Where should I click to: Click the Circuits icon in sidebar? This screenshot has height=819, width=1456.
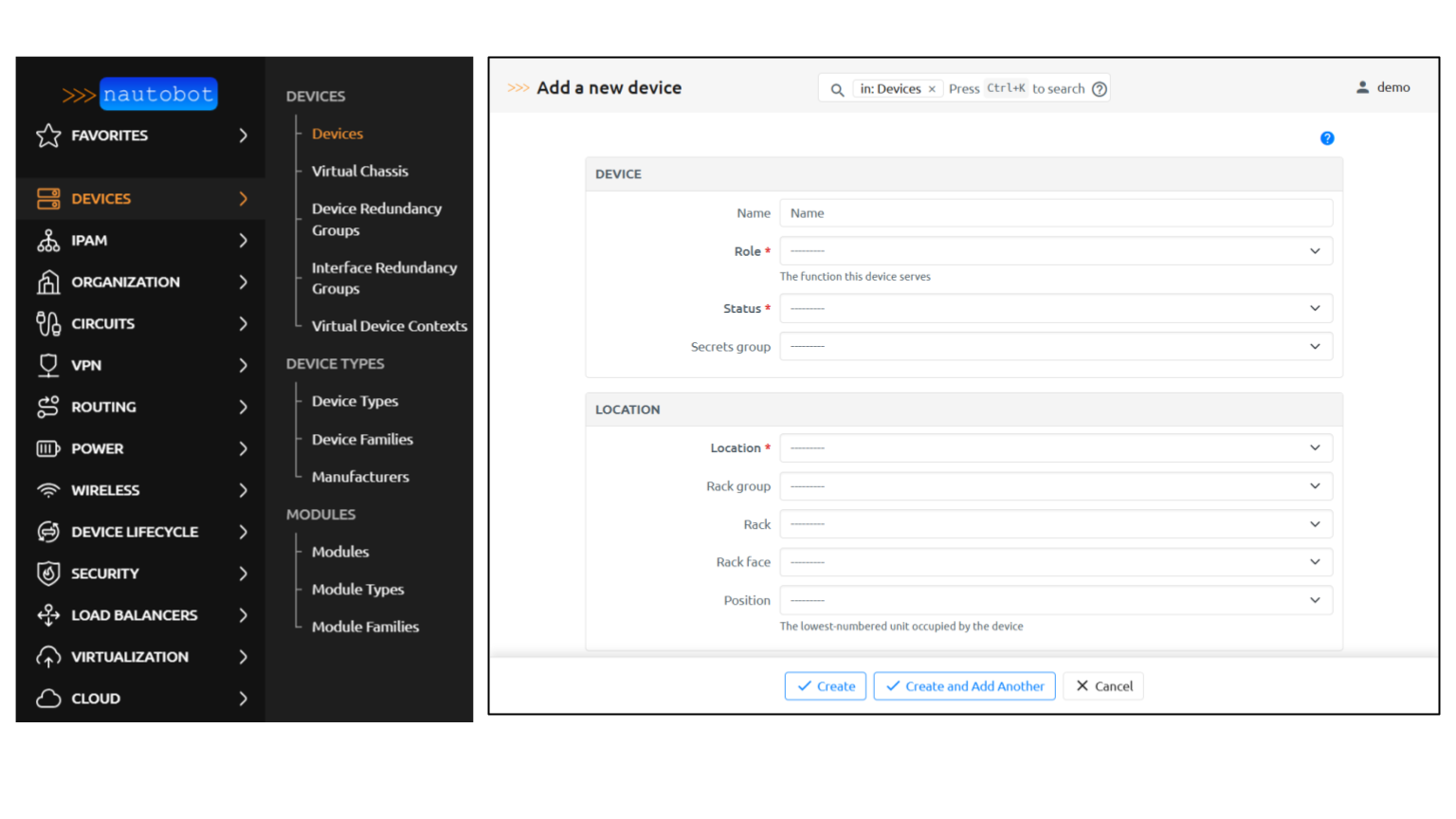click(48, 324)
